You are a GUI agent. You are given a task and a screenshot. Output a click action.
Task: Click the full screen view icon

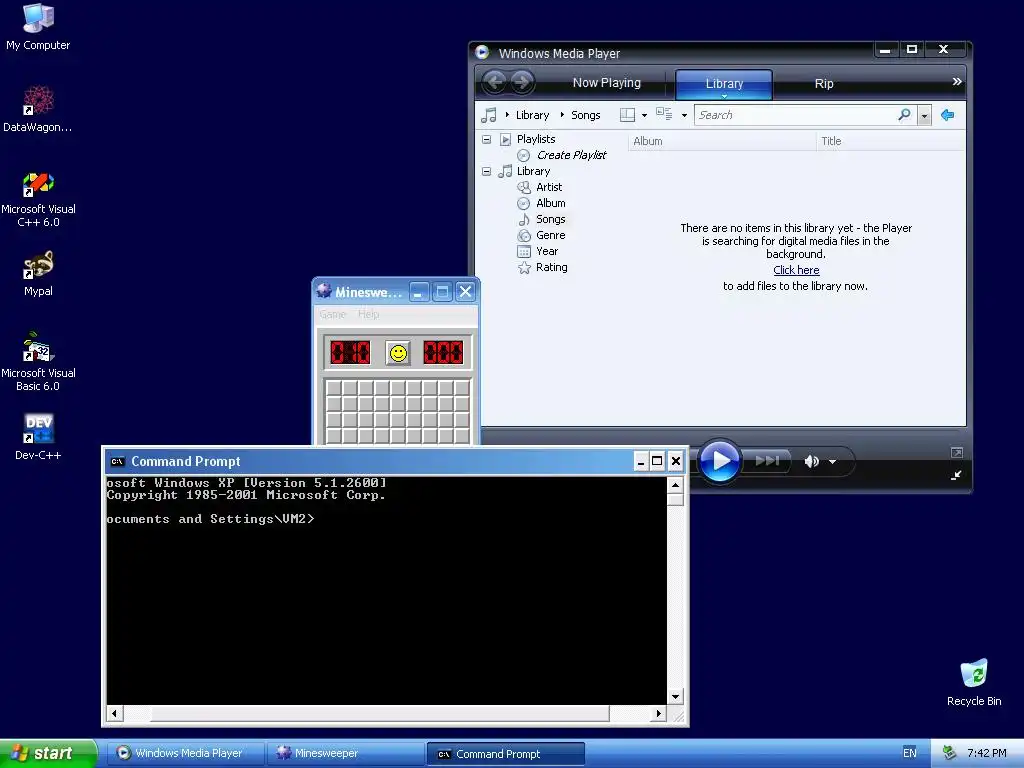coord(957,453)
